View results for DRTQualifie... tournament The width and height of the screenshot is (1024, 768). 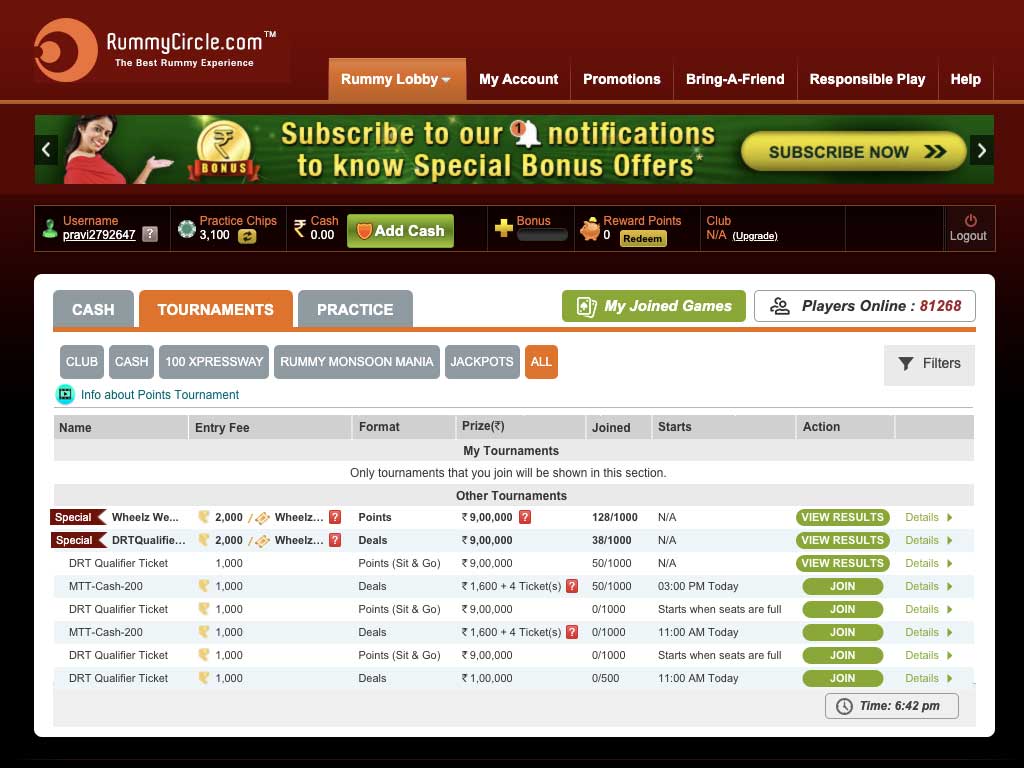pyautogui.click(x=842, y=540)
